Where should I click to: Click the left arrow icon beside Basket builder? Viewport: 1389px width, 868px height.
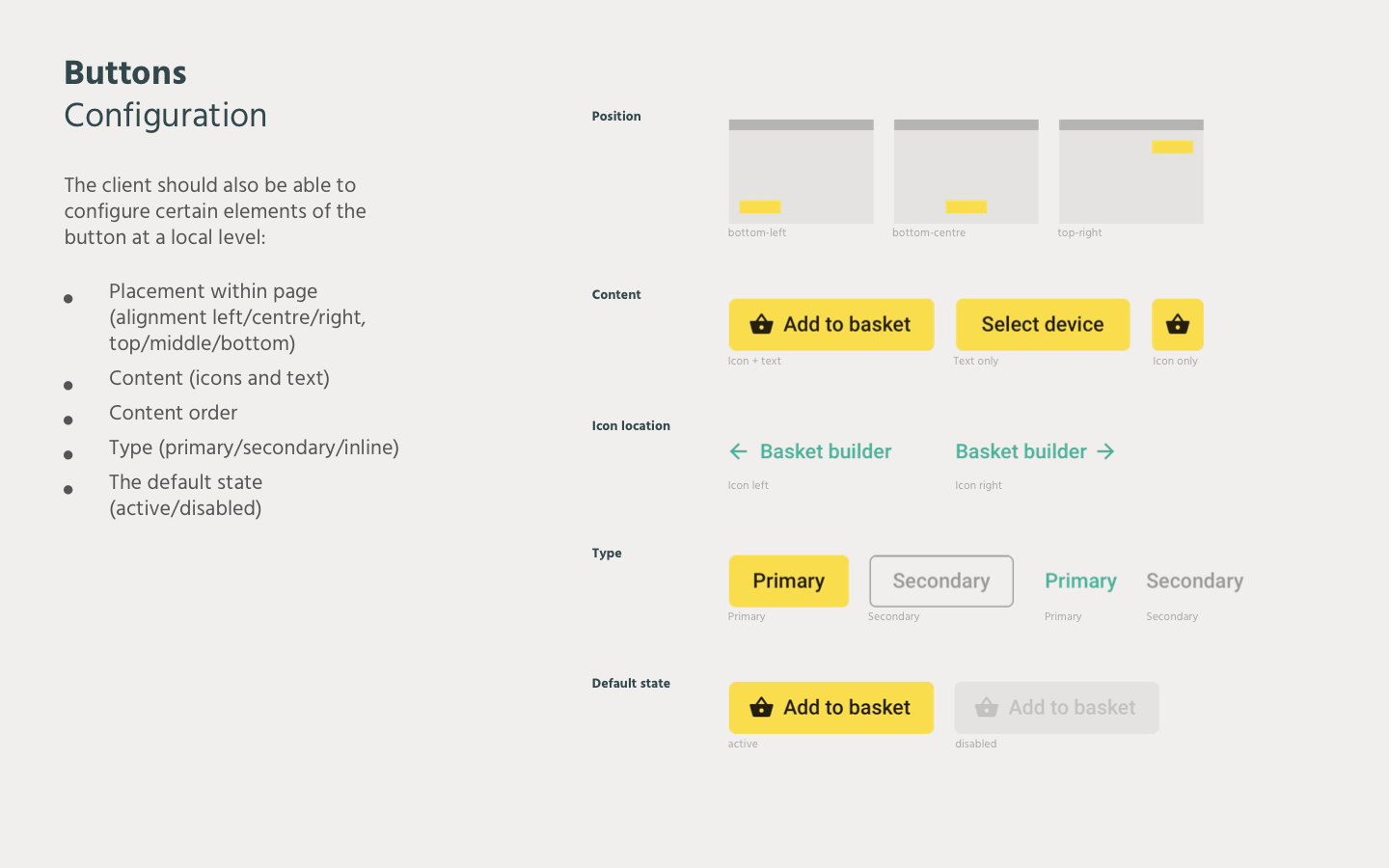(x=739, y=451)
